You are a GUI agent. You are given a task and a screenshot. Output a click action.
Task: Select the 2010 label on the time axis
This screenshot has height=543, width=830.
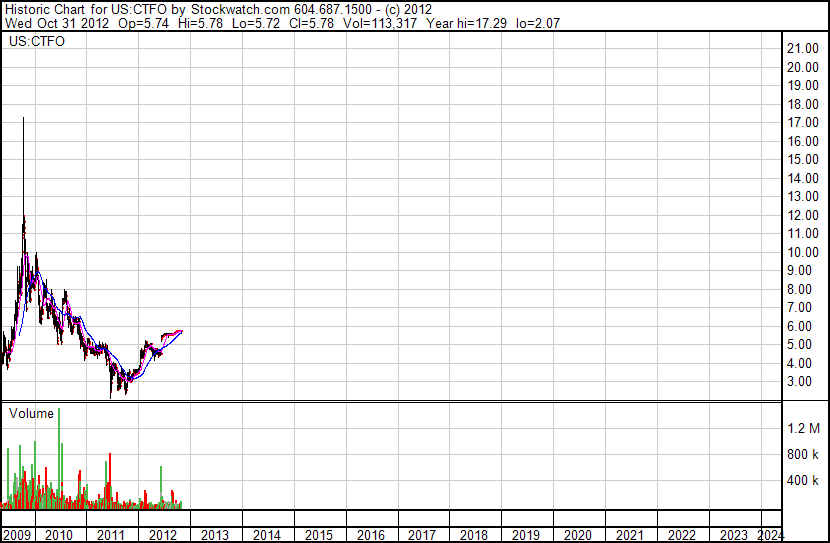coord(59,535)
